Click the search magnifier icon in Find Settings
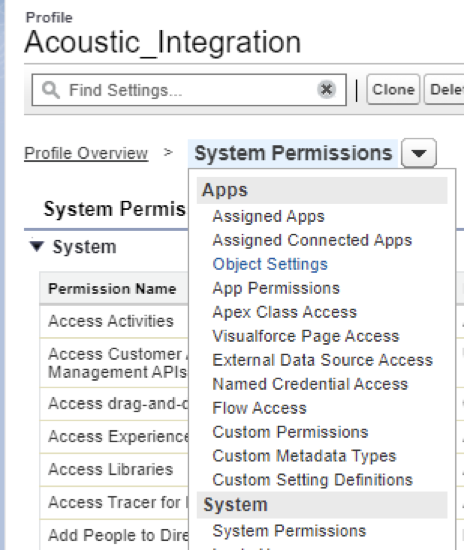This screenshot has height=550, width=464. [51, 90]
